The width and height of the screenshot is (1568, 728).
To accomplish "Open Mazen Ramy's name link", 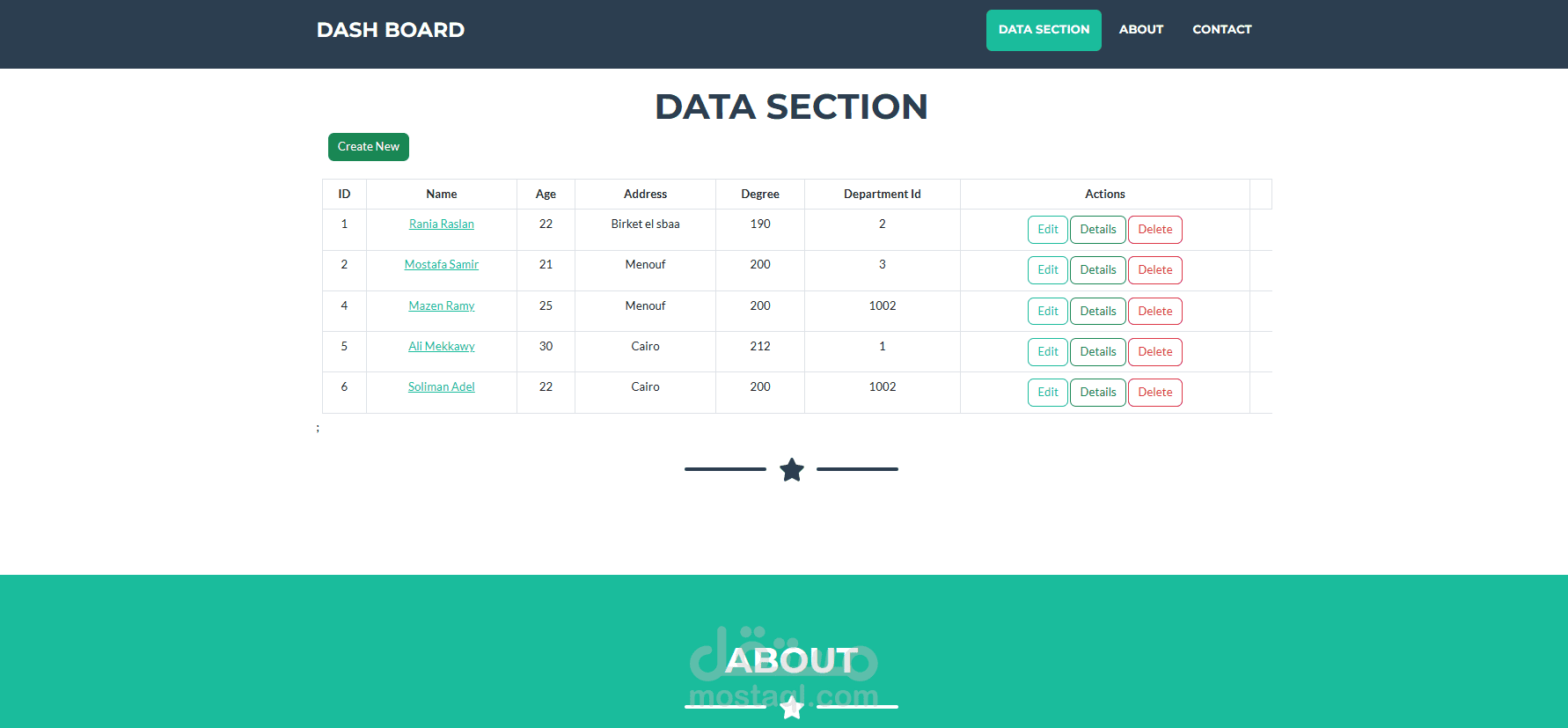I will point(442,306).
